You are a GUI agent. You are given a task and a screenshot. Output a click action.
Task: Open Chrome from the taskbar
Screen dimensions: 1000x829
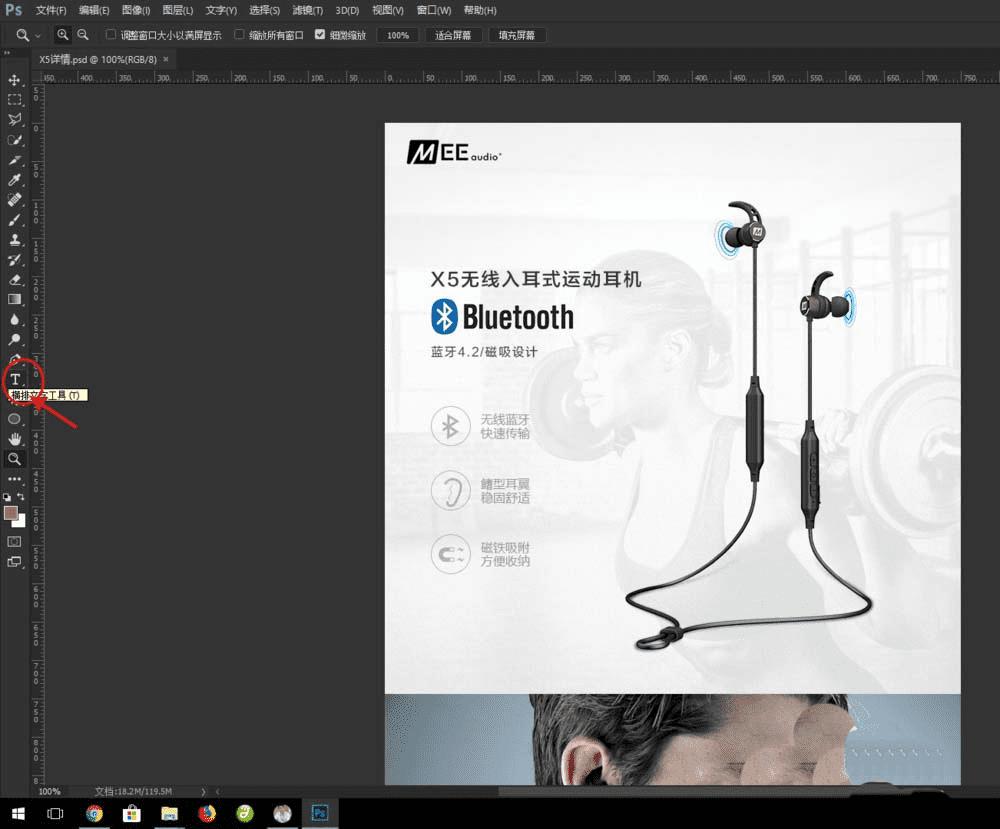[94, 813]
